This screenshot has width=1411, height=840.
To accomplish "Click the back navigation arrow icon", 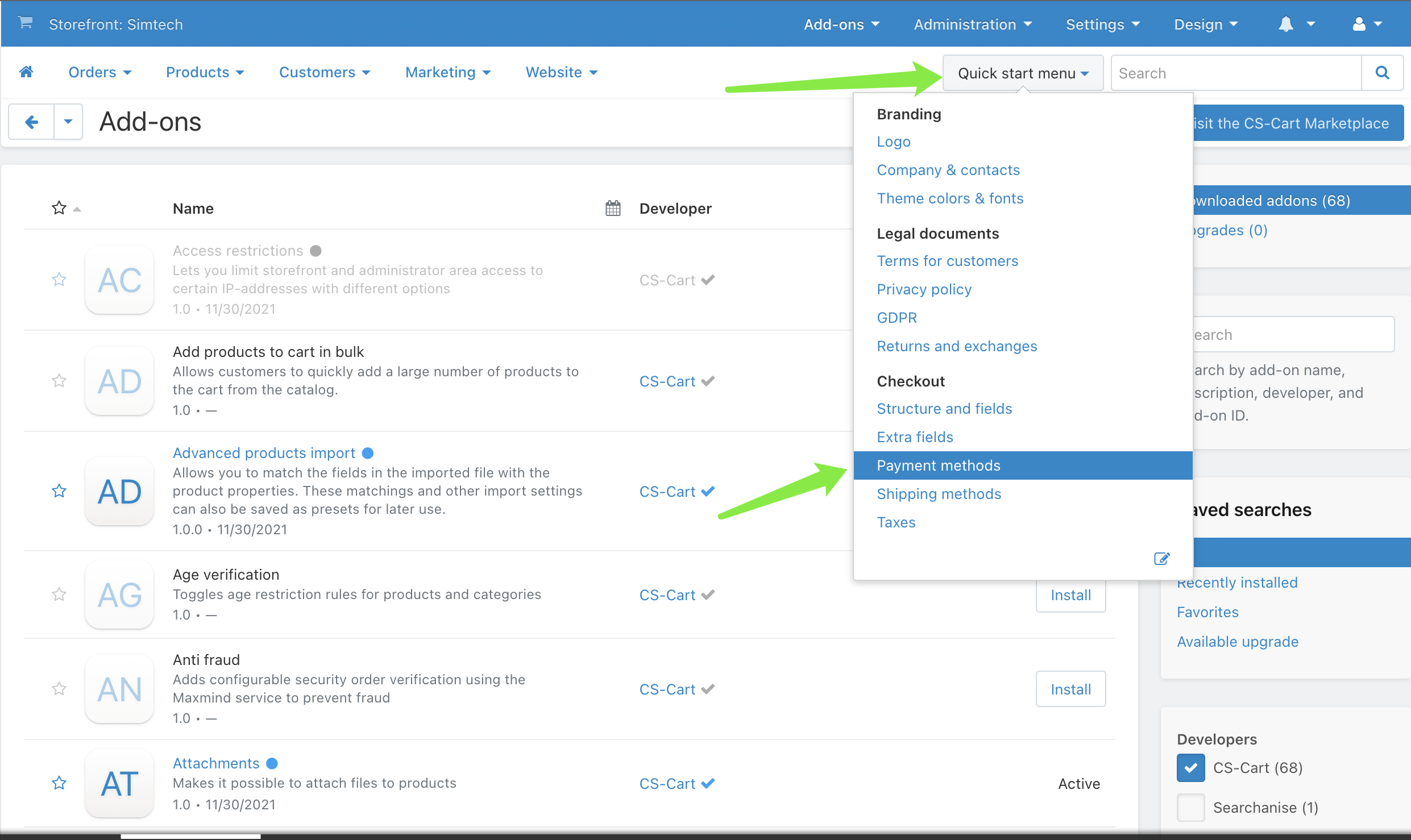I will 31,122.
